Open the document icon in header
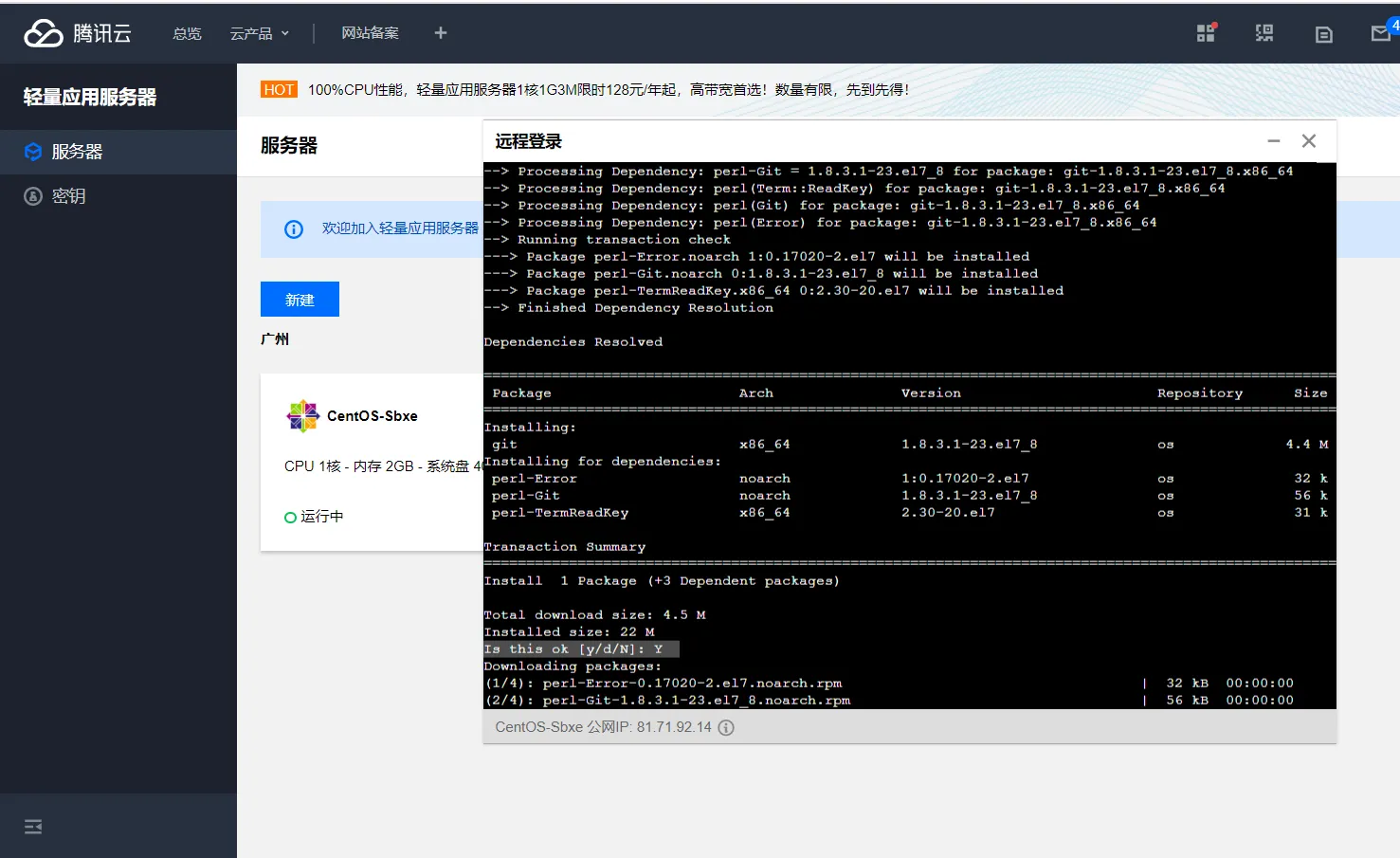 (x=1324, y=34)
